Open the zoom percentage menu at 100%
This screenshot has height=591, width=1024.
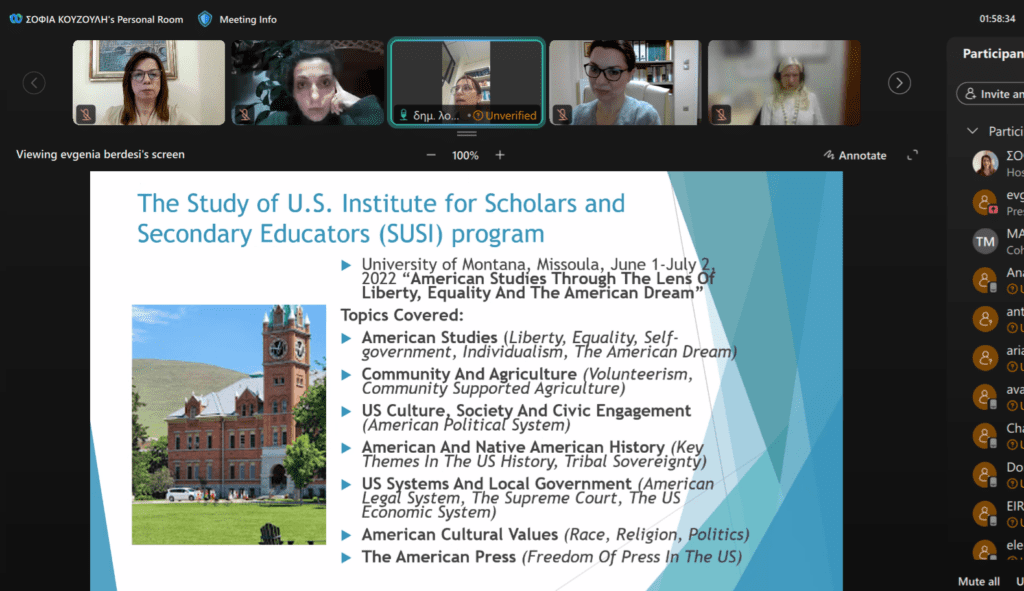tap(465, 155)
